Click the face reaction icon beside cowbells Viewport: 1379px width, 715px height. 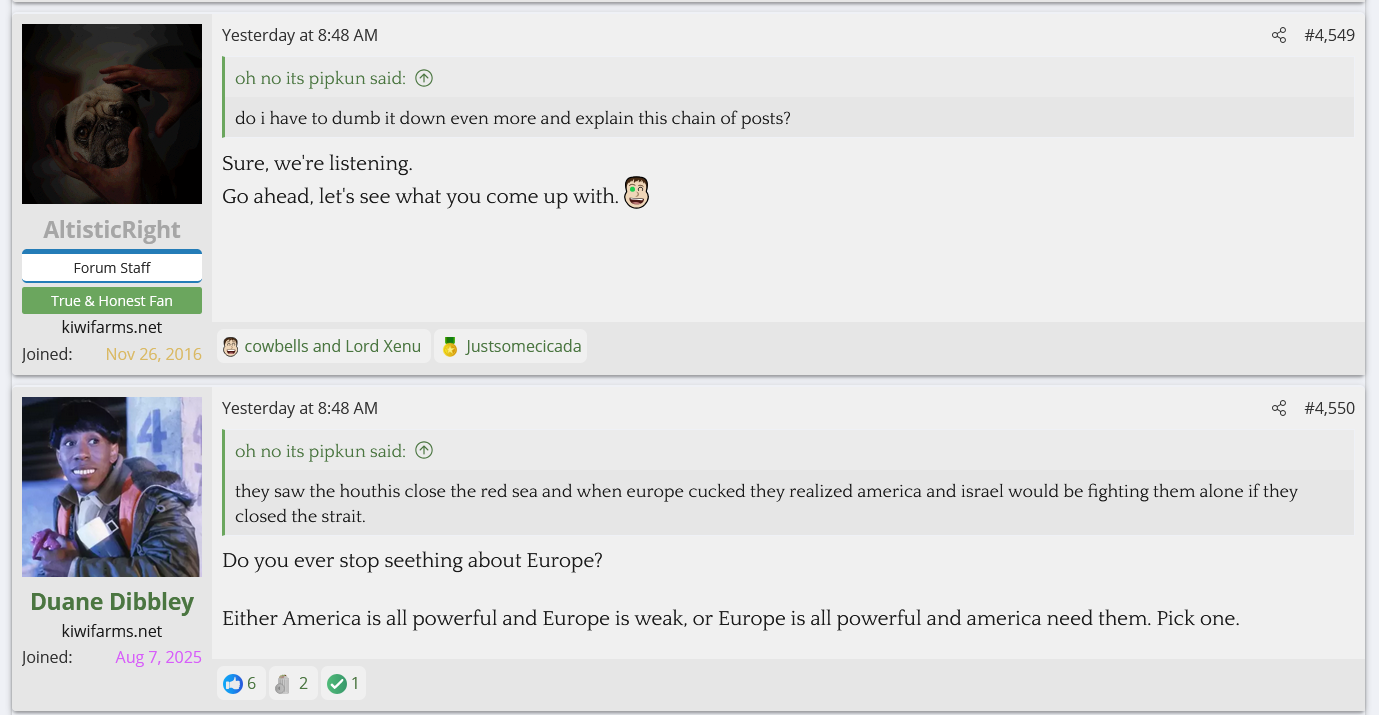pos(231,347)
